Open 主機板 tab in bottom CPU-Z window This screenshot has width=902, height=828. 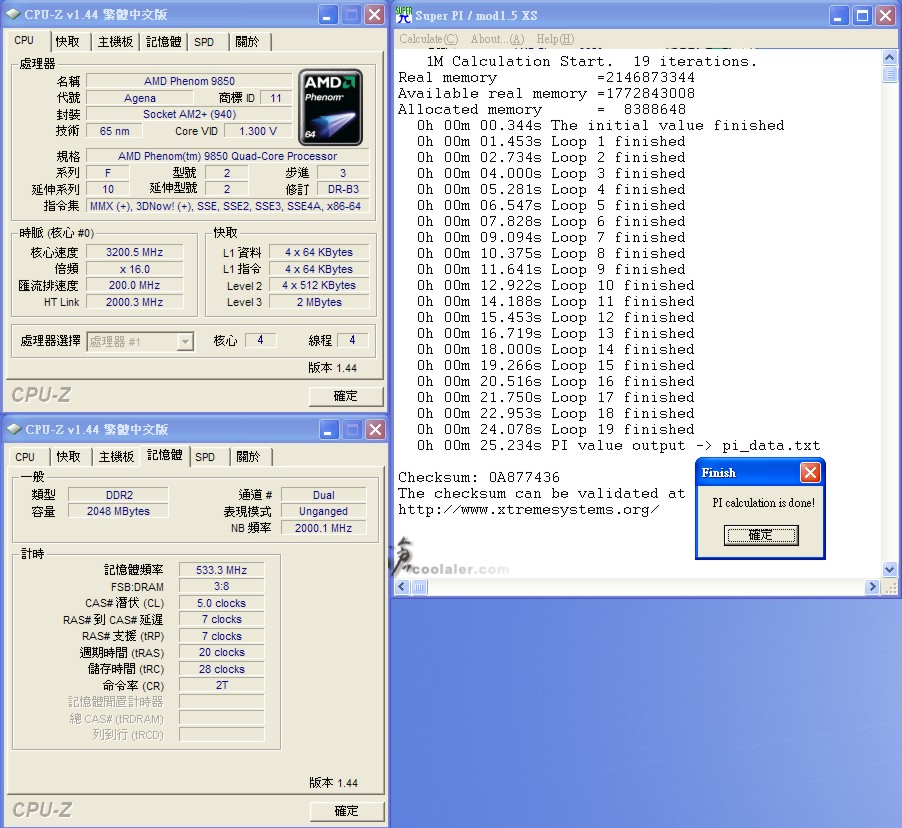[116, 457]
